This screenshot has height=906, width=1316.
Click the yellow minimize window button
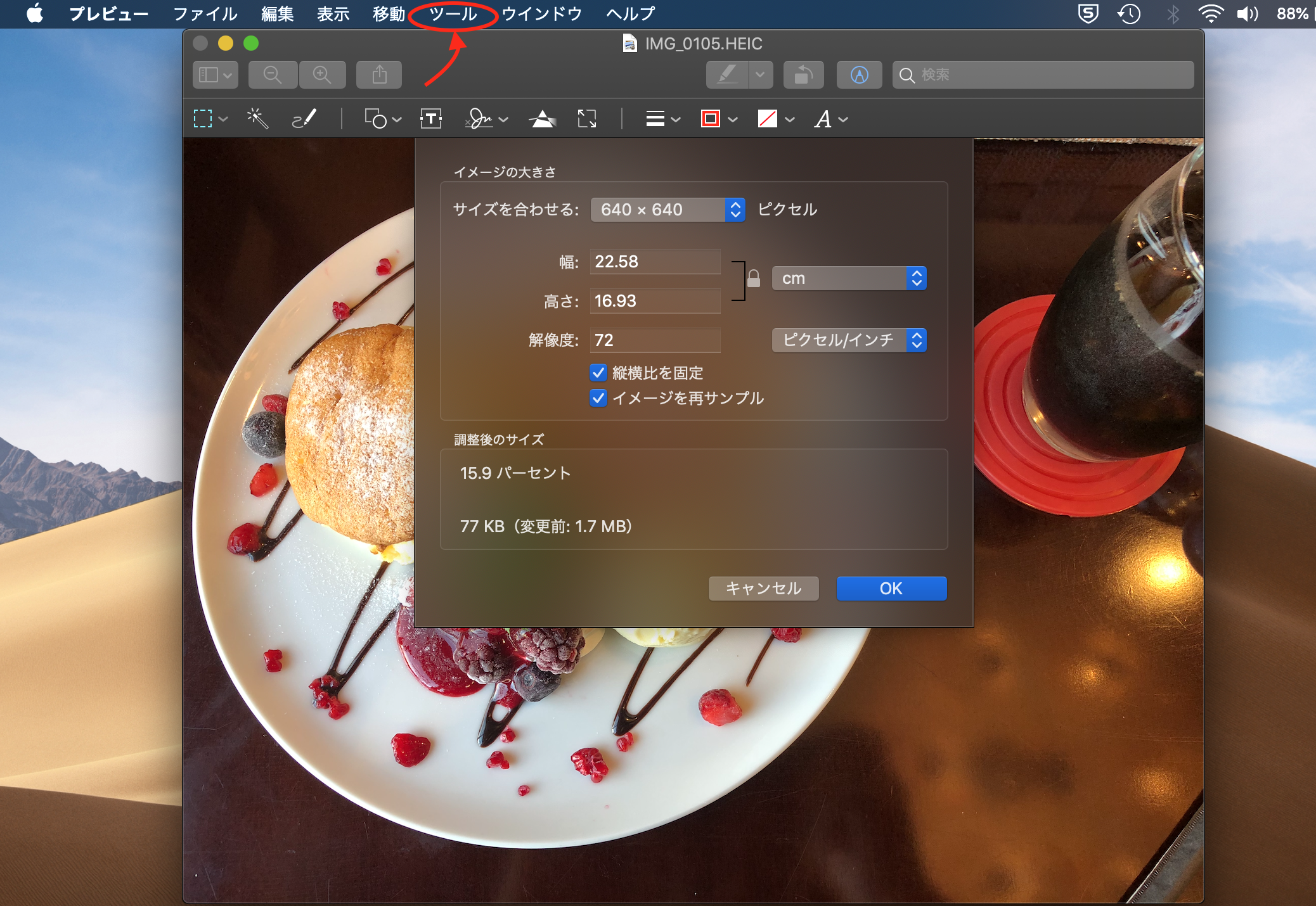(x=226, y=43)
